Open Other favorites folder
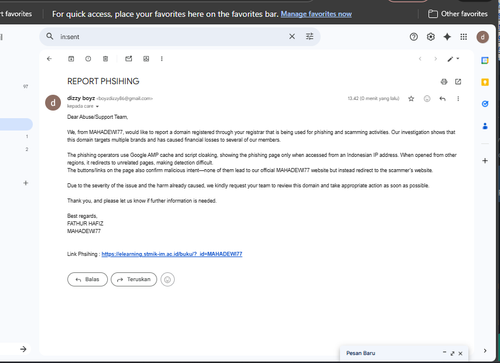The image size is (500, 363). pos(458,14)
